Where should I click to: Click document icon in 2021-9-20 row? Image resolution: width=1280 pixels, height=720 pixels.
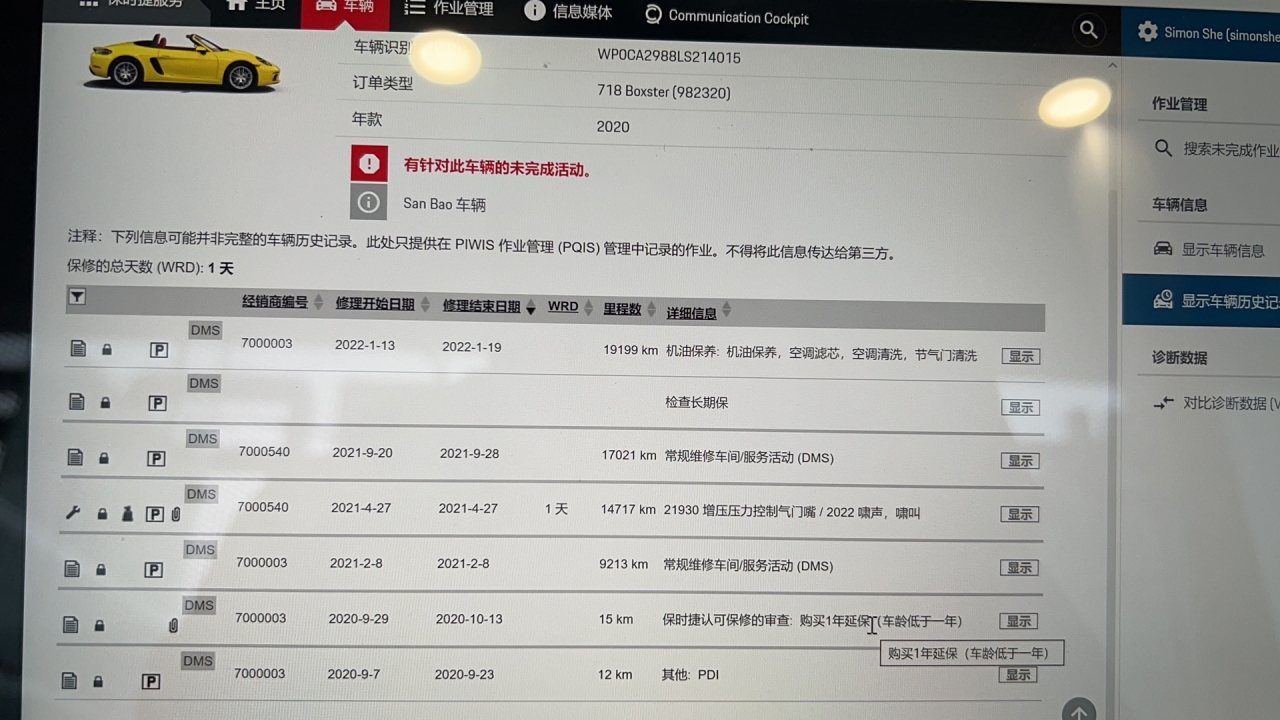75,457
